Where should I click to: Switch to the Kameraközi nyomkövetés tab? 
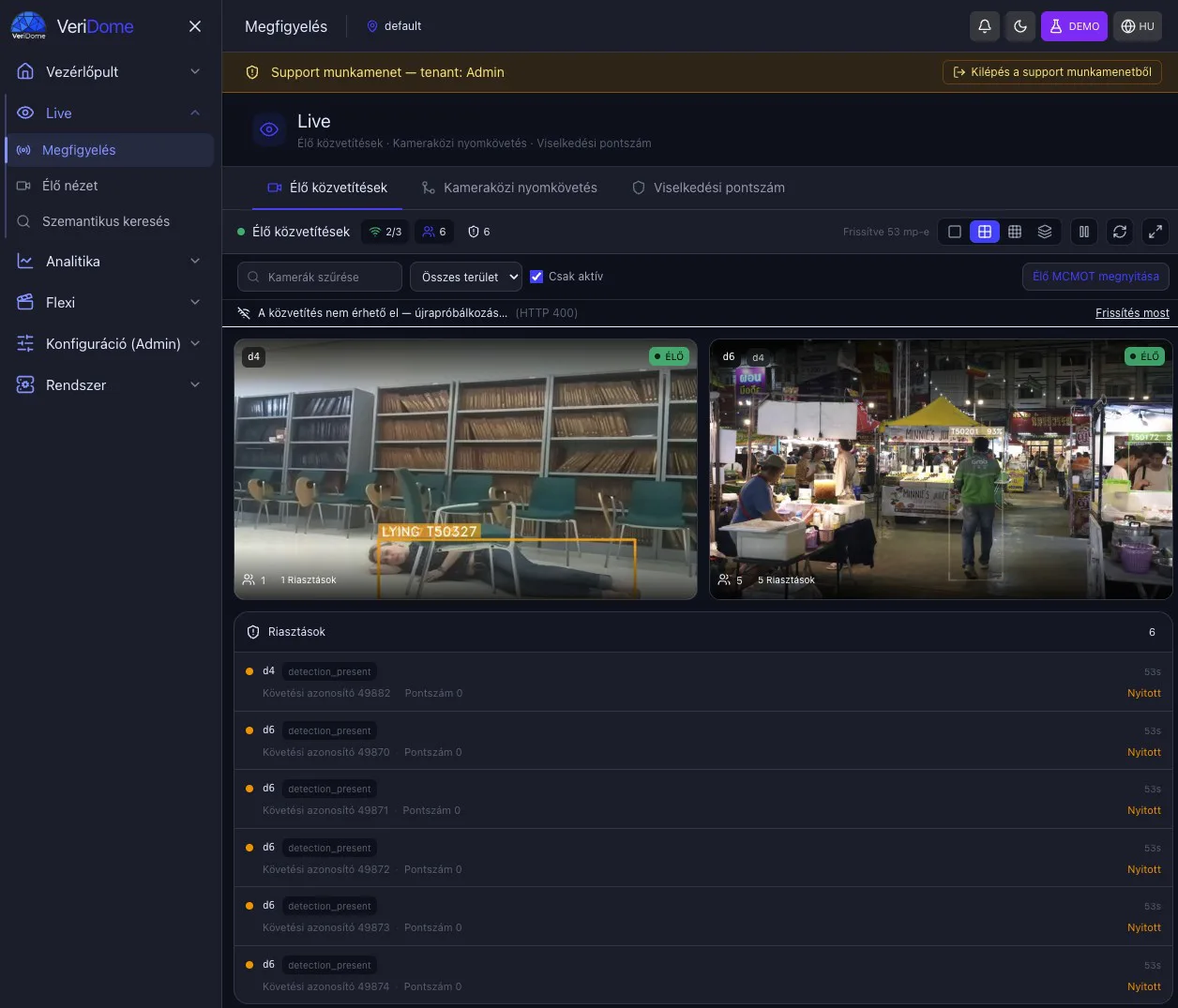pos(509,188)
